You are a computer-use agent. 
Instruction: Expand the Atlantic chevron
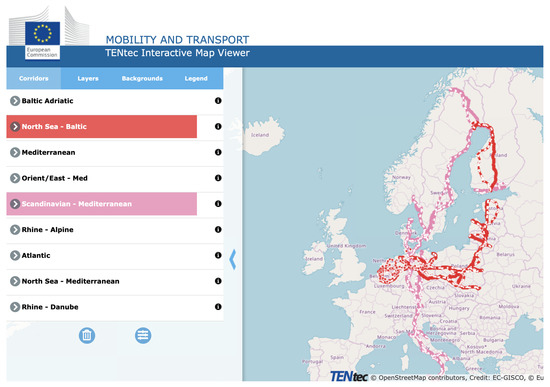click(15, 255)
